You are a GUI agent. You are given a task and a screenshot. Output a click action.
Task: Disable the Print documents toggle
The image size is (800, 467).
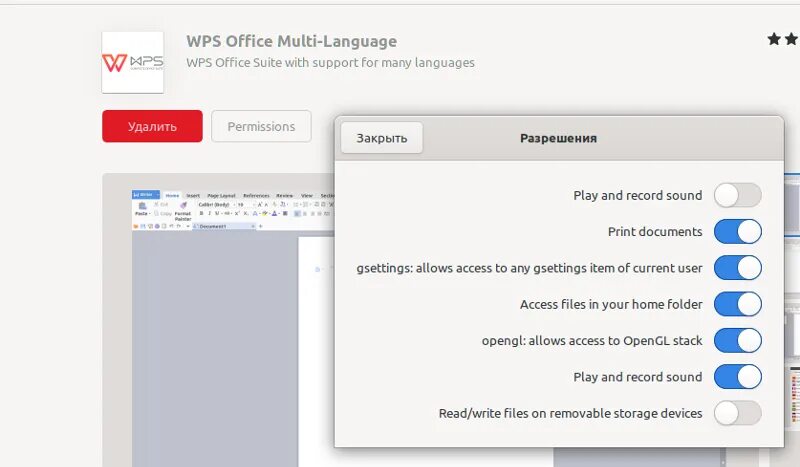[x=738, y=231]
